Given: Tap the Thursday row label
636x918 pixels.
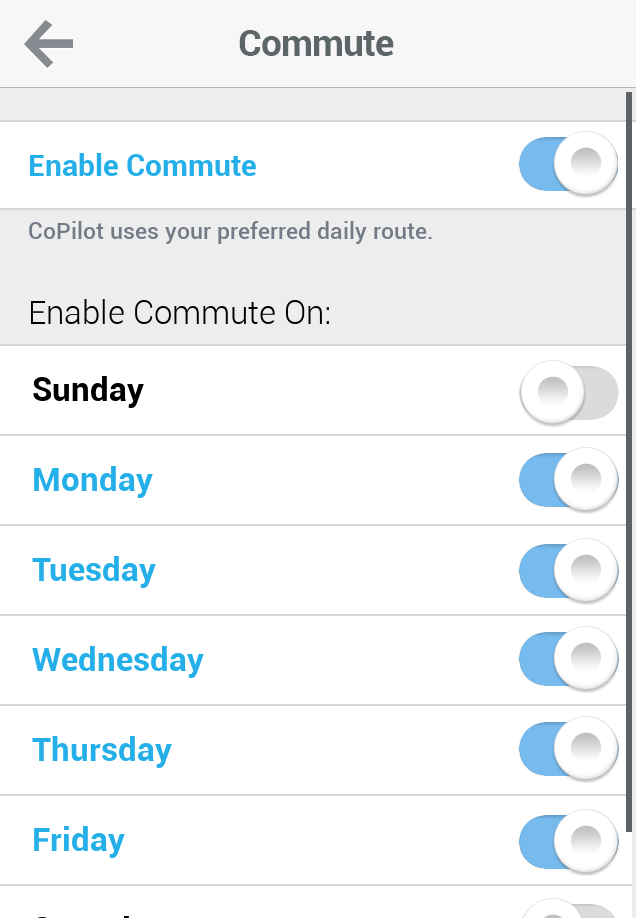Looking at the screenshot, I should click(102, 750).
